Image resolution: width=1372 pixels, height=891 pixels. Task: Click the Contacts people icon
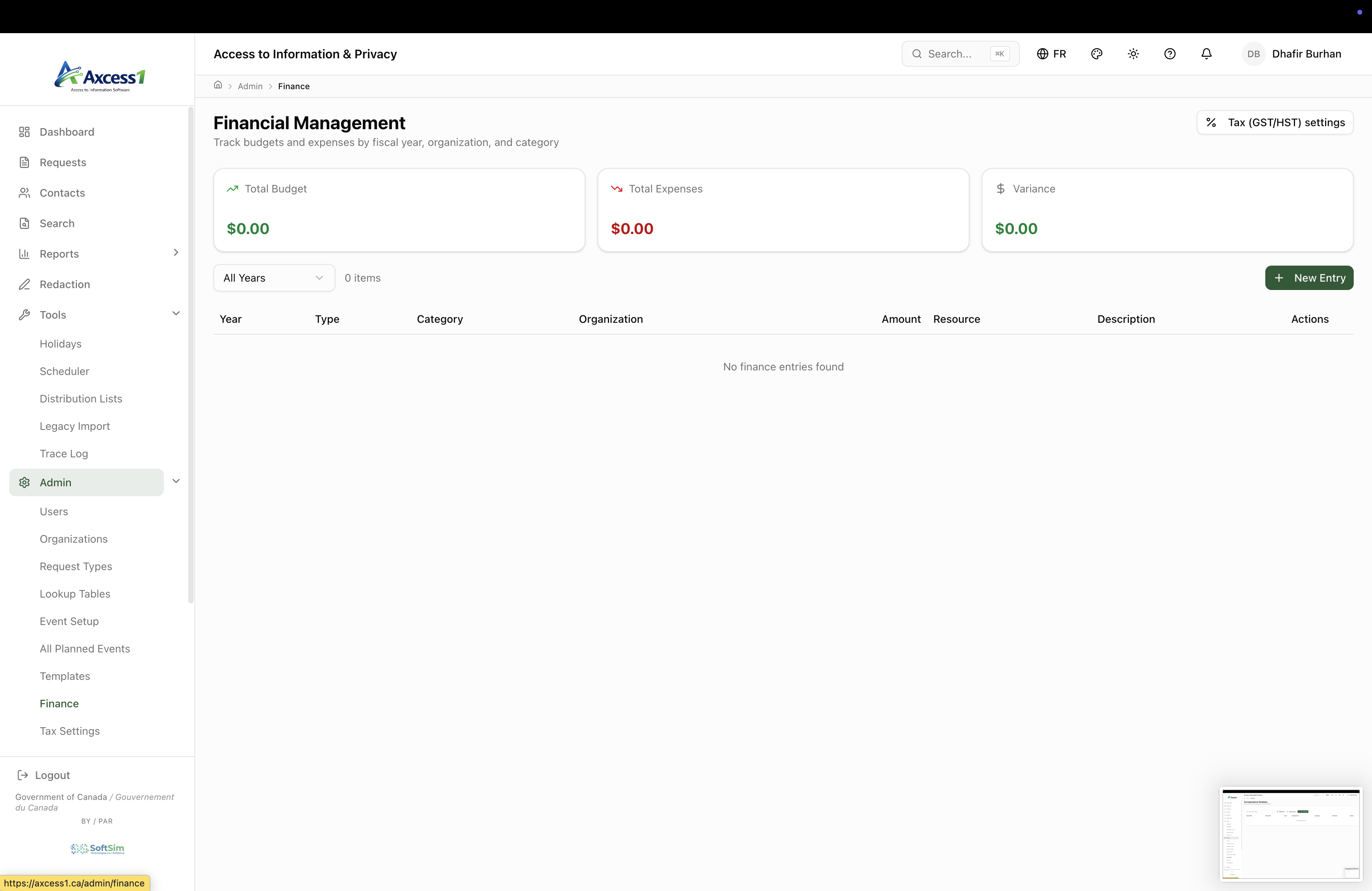[24, 193]
